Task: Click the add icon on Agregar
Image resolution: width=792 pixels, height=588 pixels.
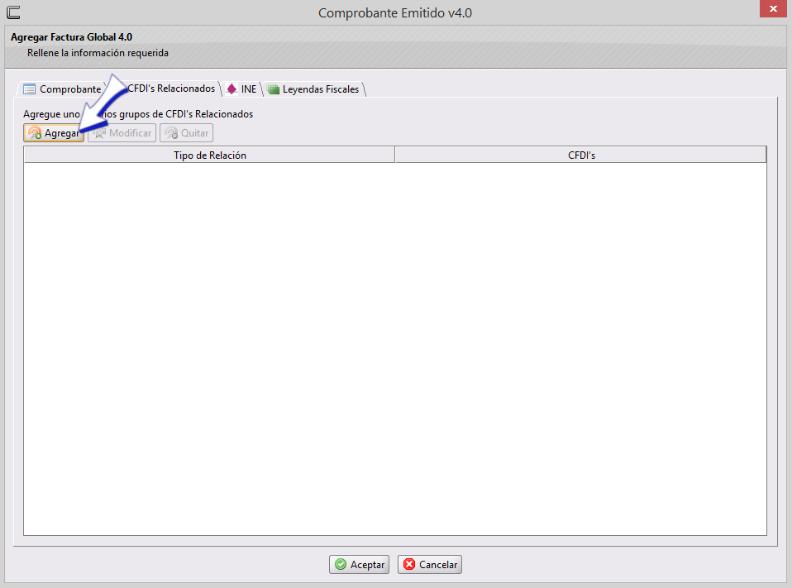Action: pyautogui.click(x=35, y=133)
